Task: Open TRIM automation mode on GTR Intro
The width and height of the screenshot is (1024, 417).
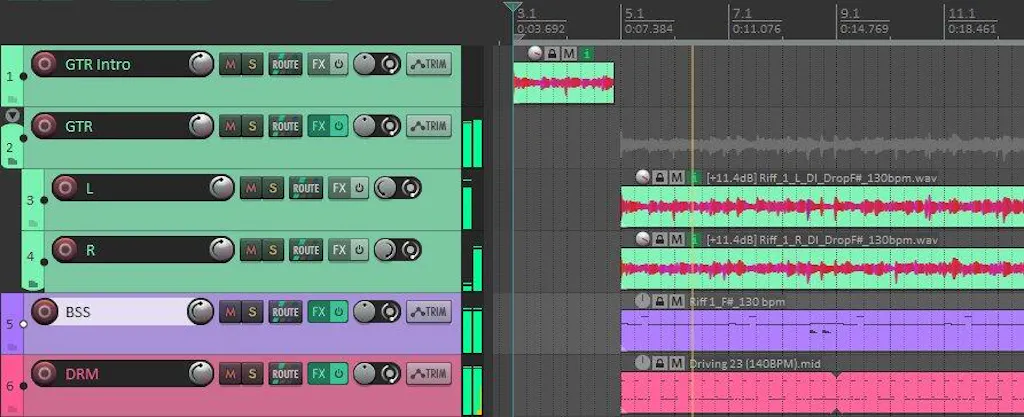Action: [x=428, y=65]
